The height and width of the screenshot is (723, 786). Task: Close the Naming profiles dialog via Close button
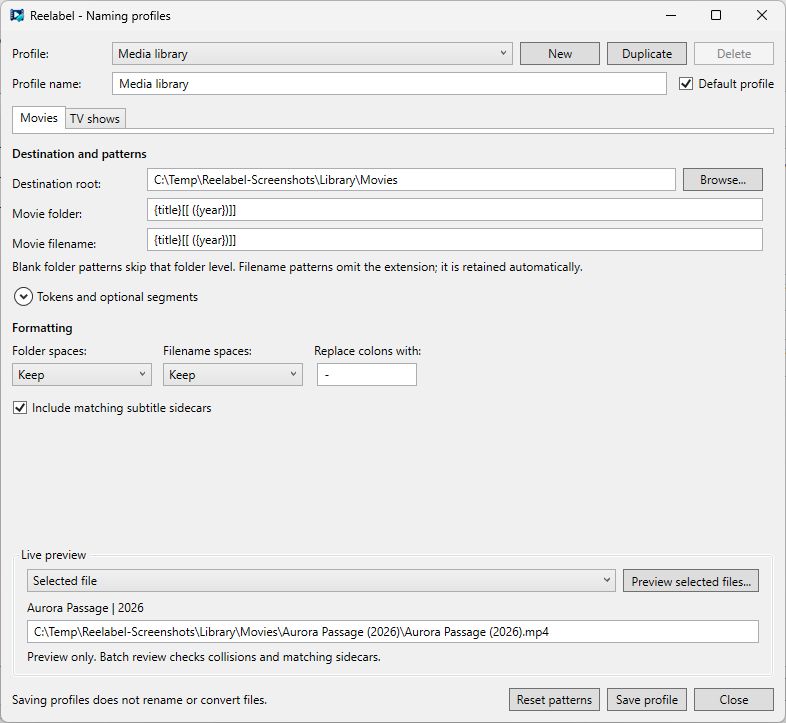733,699
